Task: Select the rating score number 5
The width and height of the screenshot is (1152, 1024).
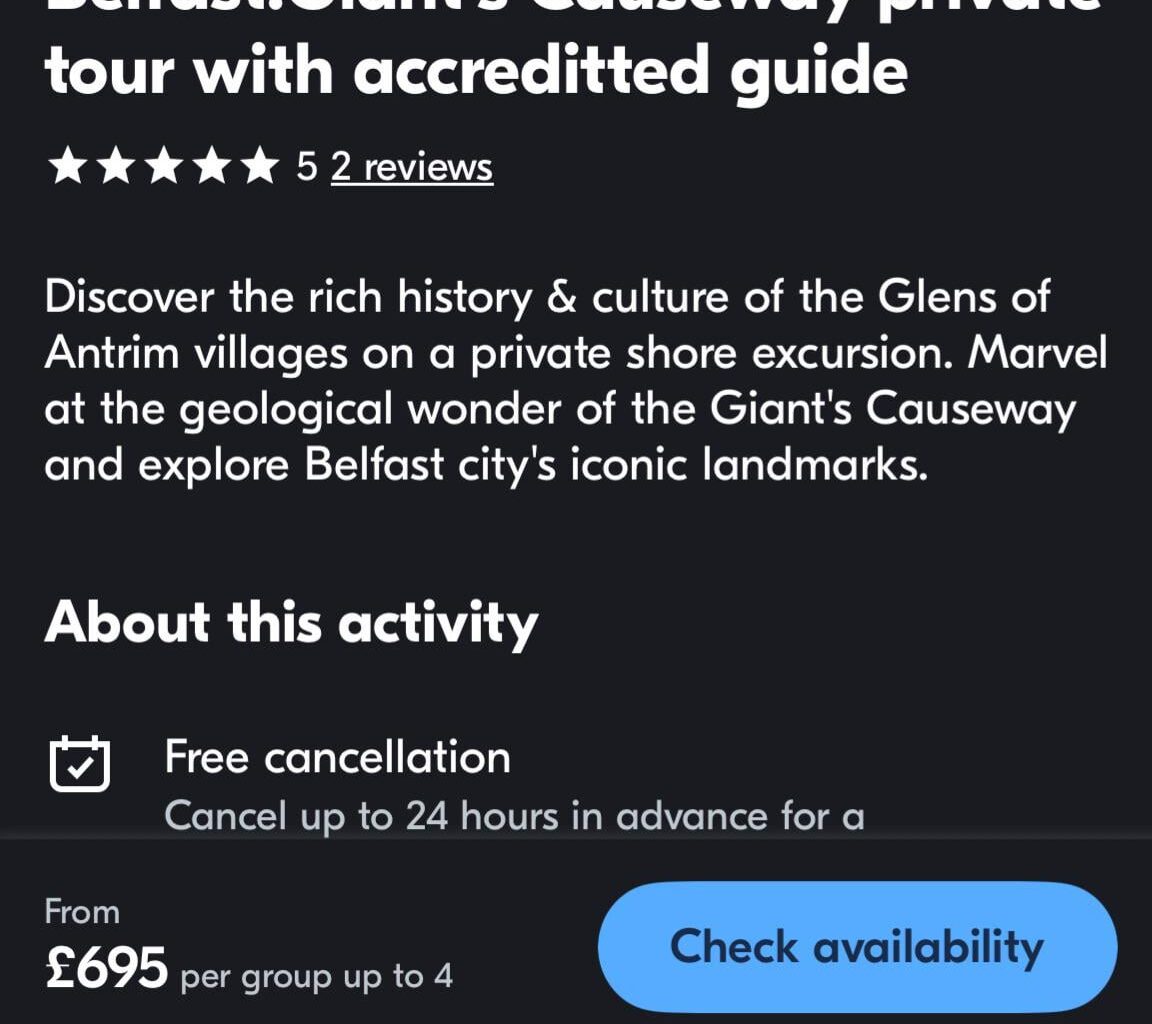Action: click(308, 165)
